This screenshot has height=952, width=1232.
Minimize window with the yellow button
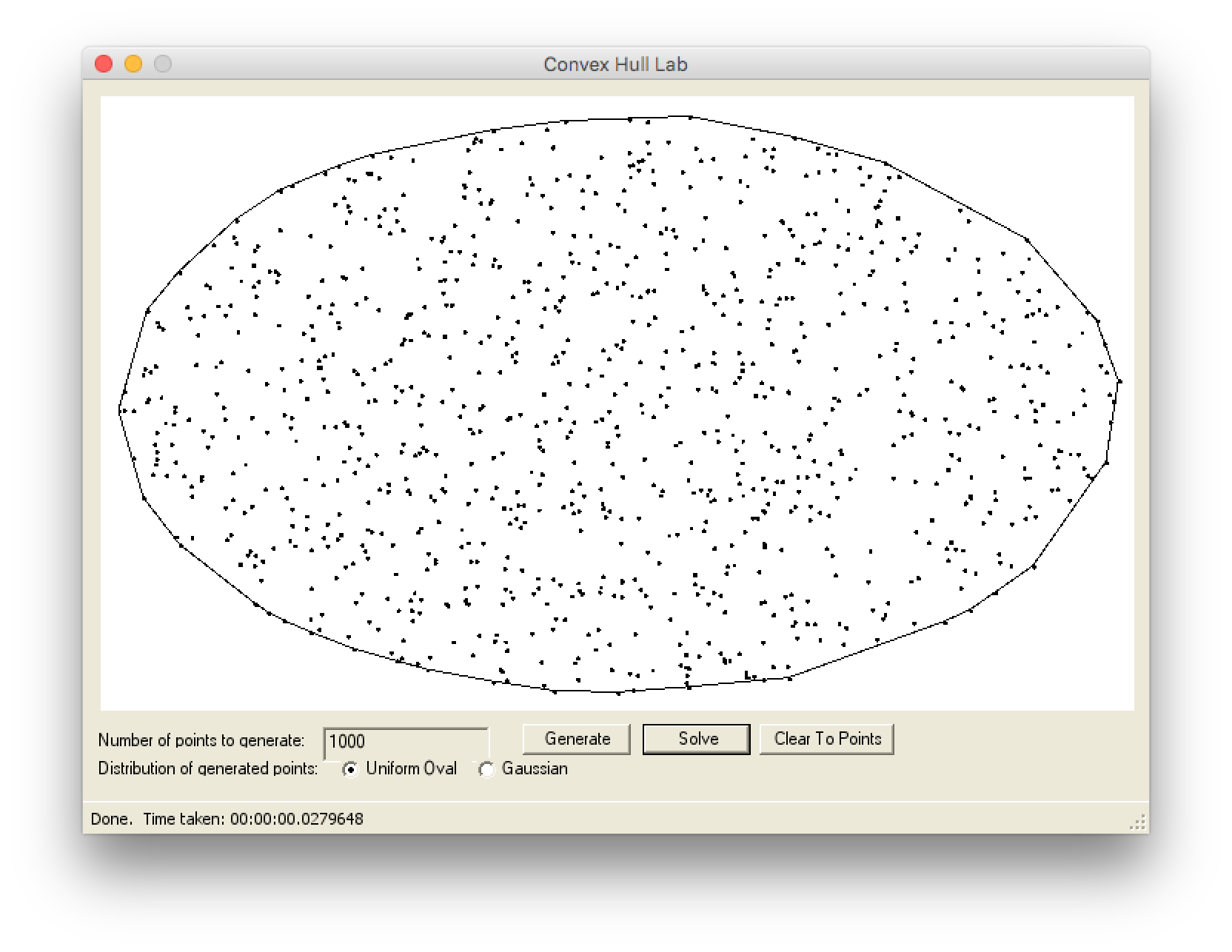point(133,64)
